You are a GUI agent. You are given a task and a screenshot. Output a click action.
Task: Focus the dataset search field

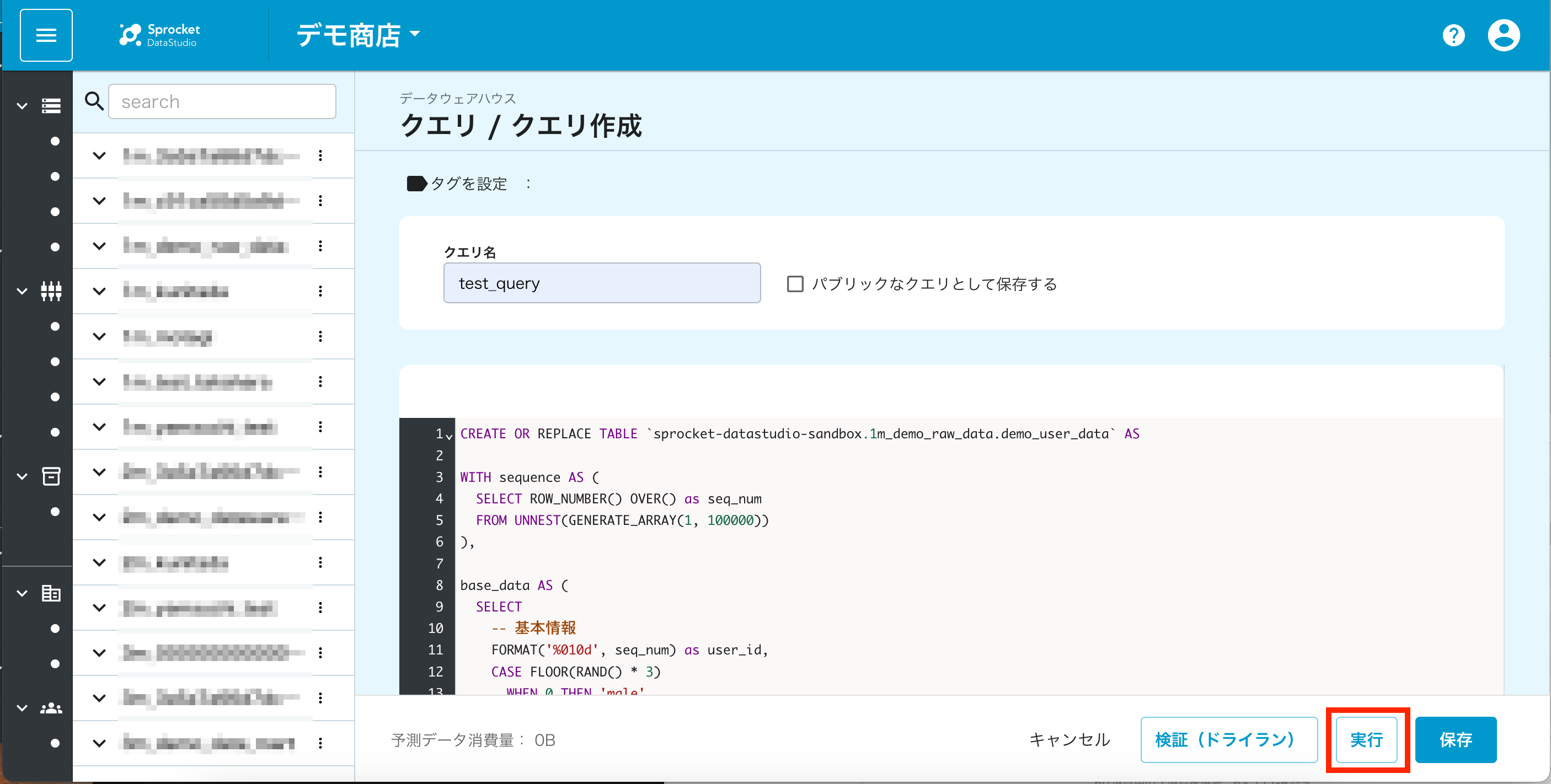[x=222, y=101]
